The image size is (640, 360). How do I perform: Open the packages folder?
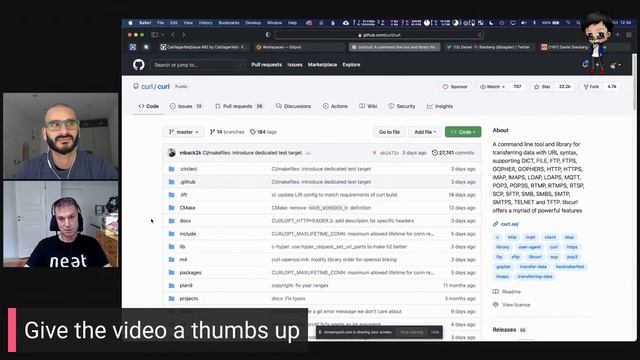tap(190, 273)
